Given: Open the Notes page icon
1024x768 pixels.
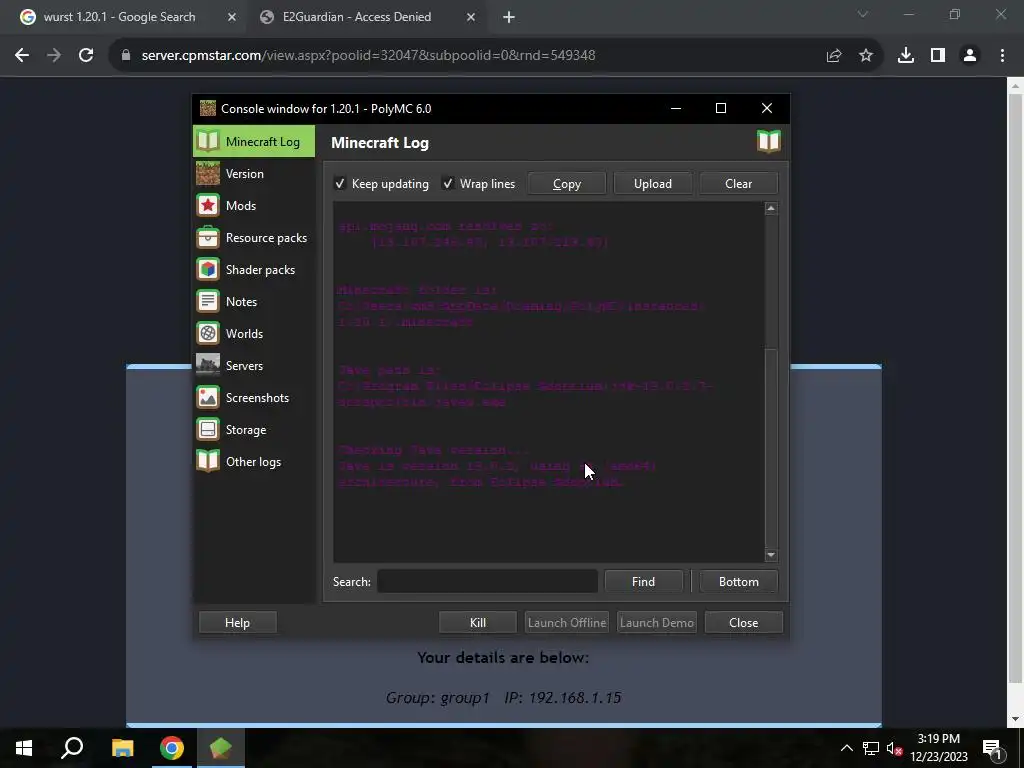Looking at the screenshot, I should 208,301.
